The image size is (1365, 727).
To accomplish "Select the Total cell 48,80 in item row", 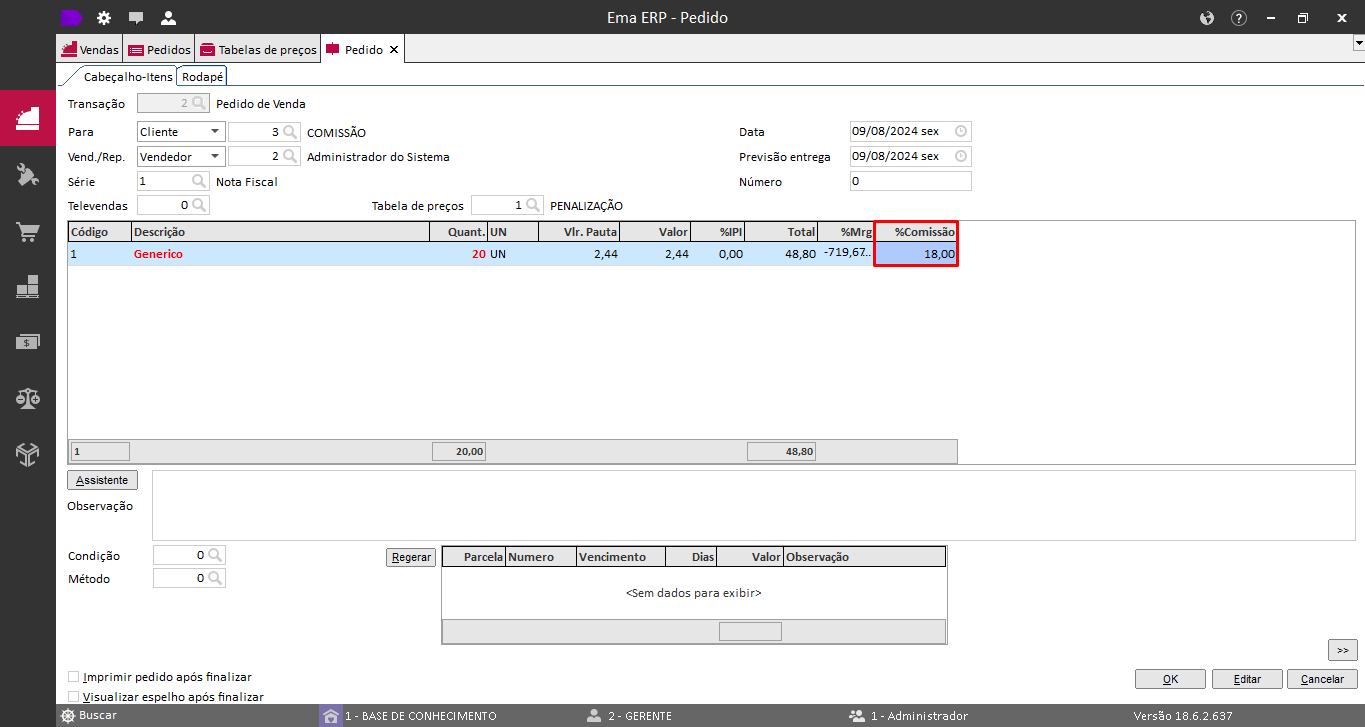I will tap(781, 254).
